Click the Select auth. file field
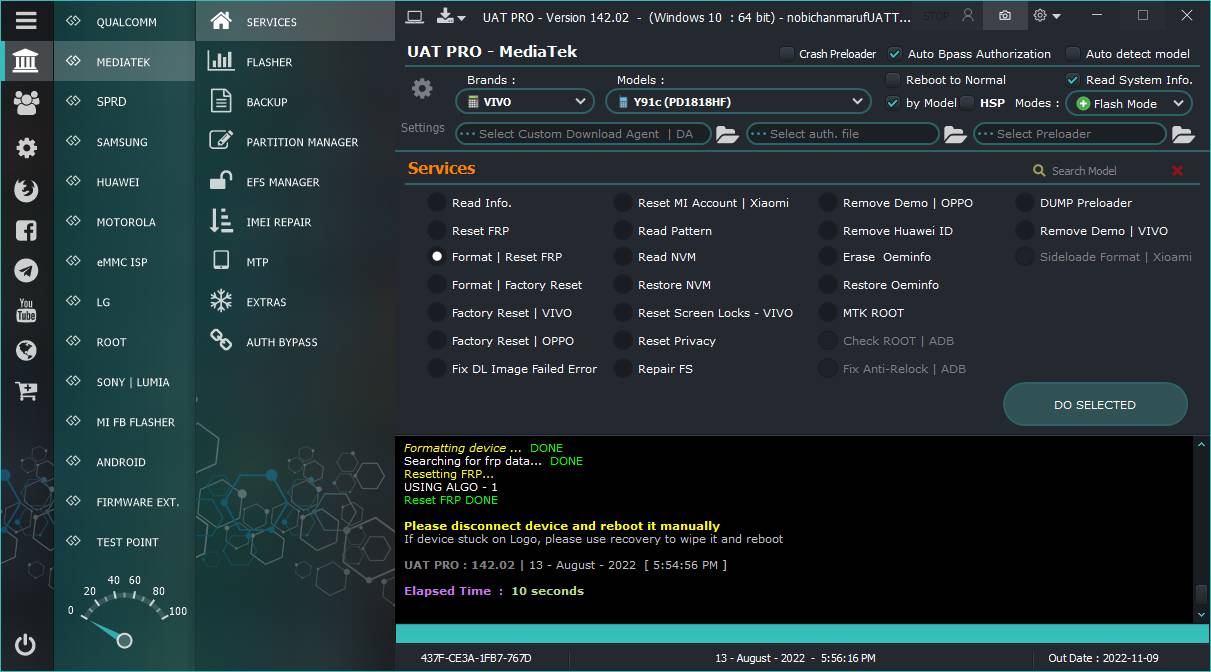The height and width of the screenshot is (672, 1211). pos(843,134)
